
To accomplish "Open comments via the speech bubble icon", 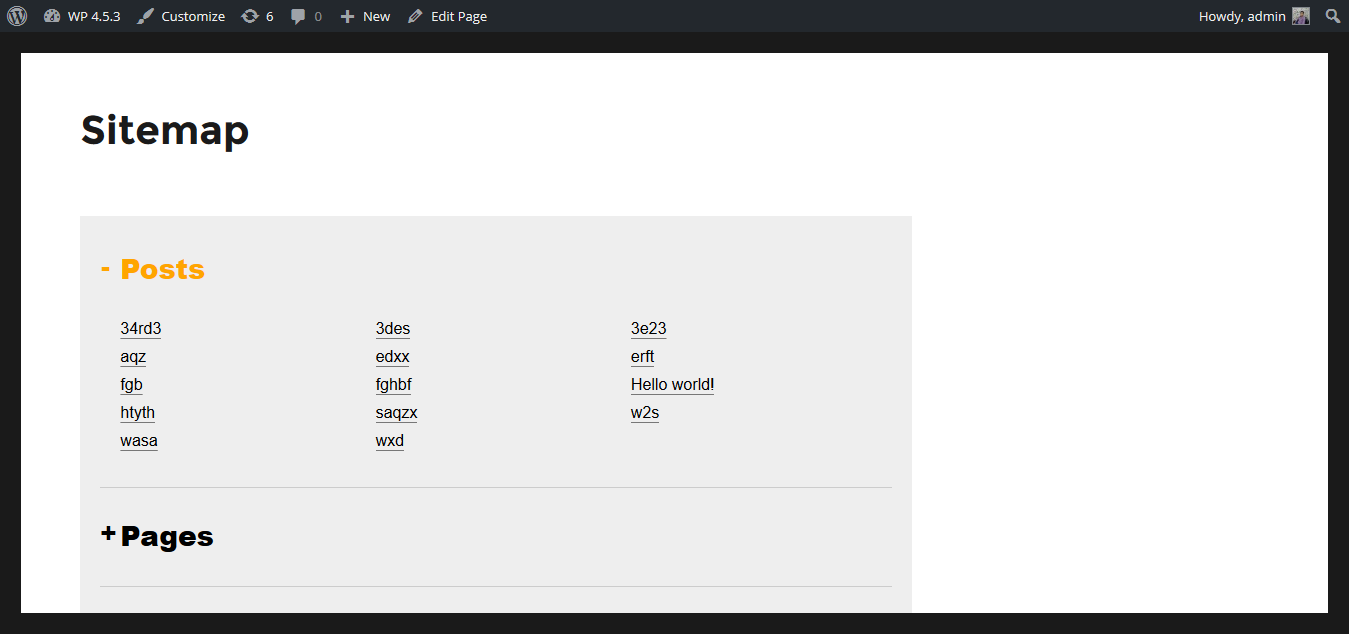I will point(299,16).
